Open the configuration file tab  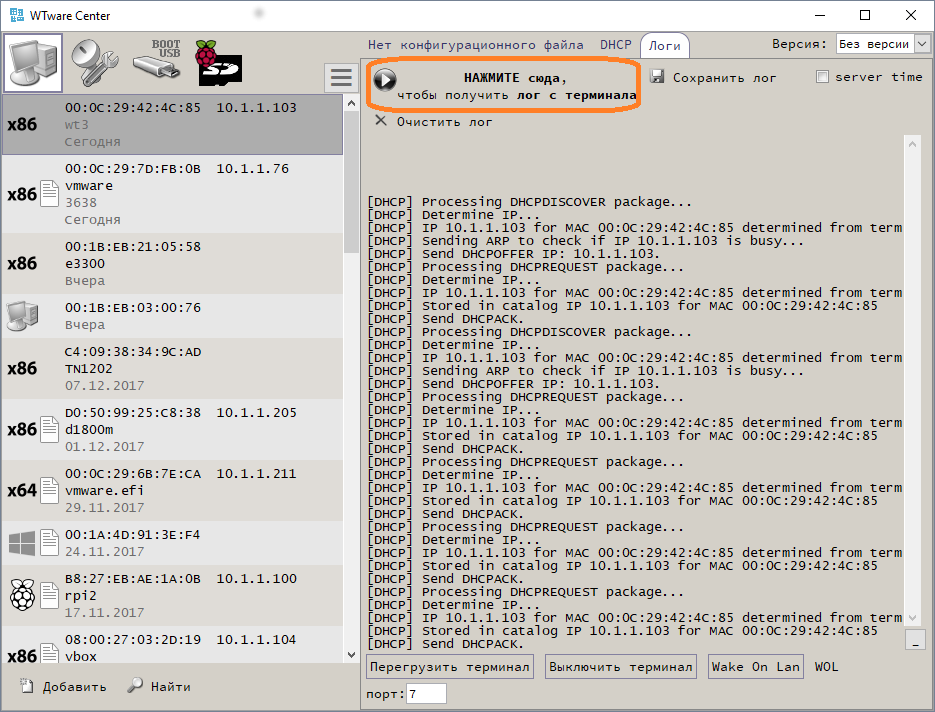tap(475, 45)
